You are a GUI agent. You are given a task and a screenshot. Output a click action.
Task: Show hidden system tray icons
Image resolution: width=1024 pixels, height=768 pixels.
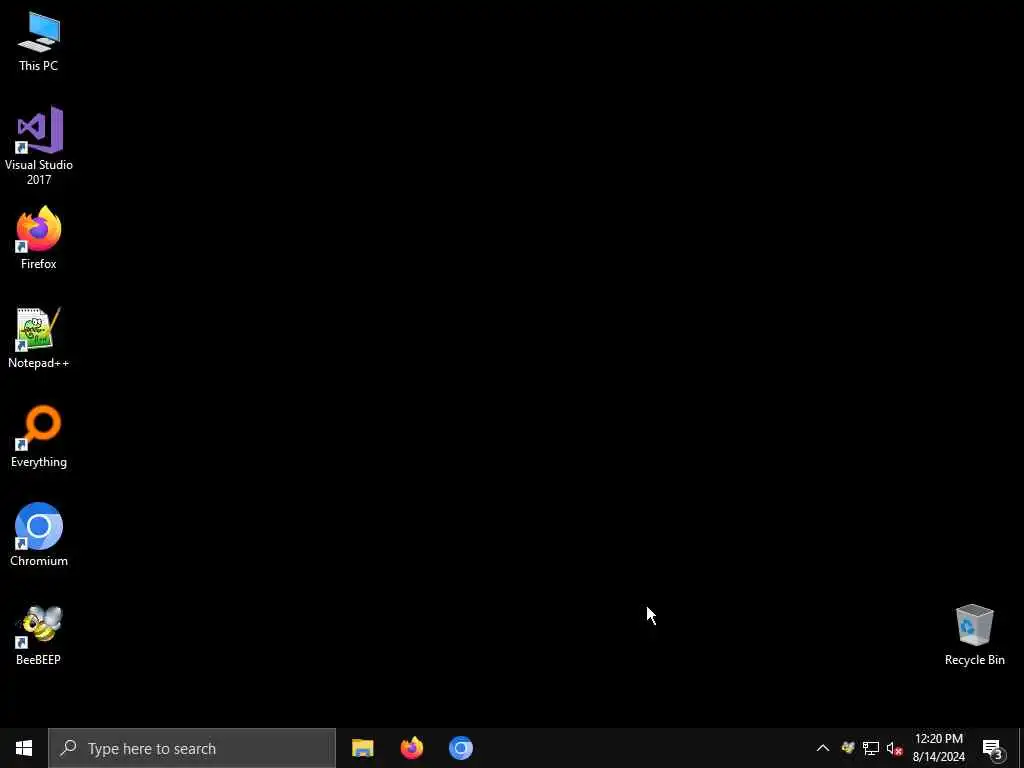coord(823,748)
